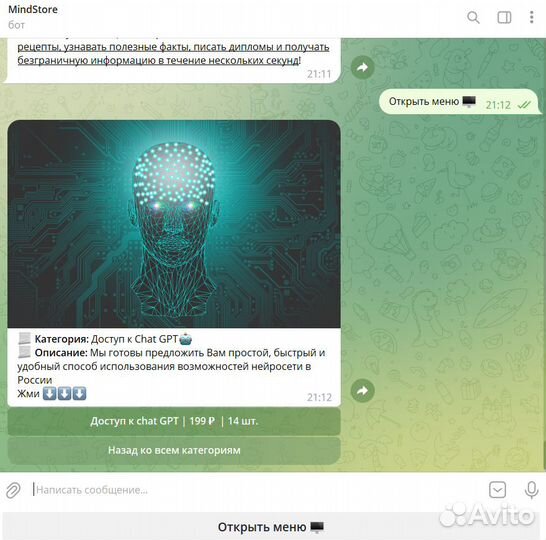Click the paperclip attach file icon
Image resolution: width=546 pixels, height=540 pixels.
[x=13, y=490]
